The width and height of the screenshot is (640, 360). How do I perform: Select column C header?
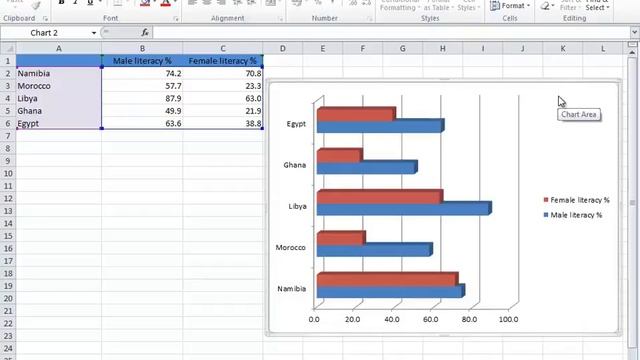click(x=223, y=49)
